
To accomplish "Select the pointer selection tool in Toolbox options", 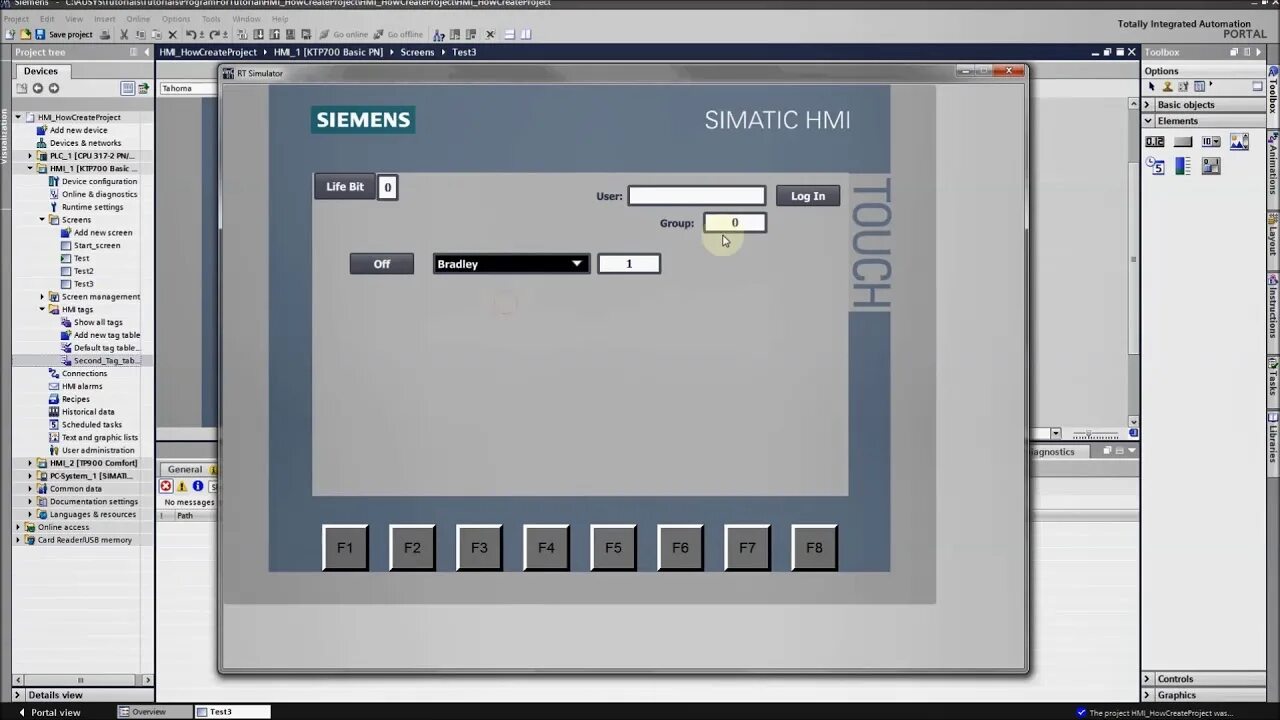I will point(1152,87).
